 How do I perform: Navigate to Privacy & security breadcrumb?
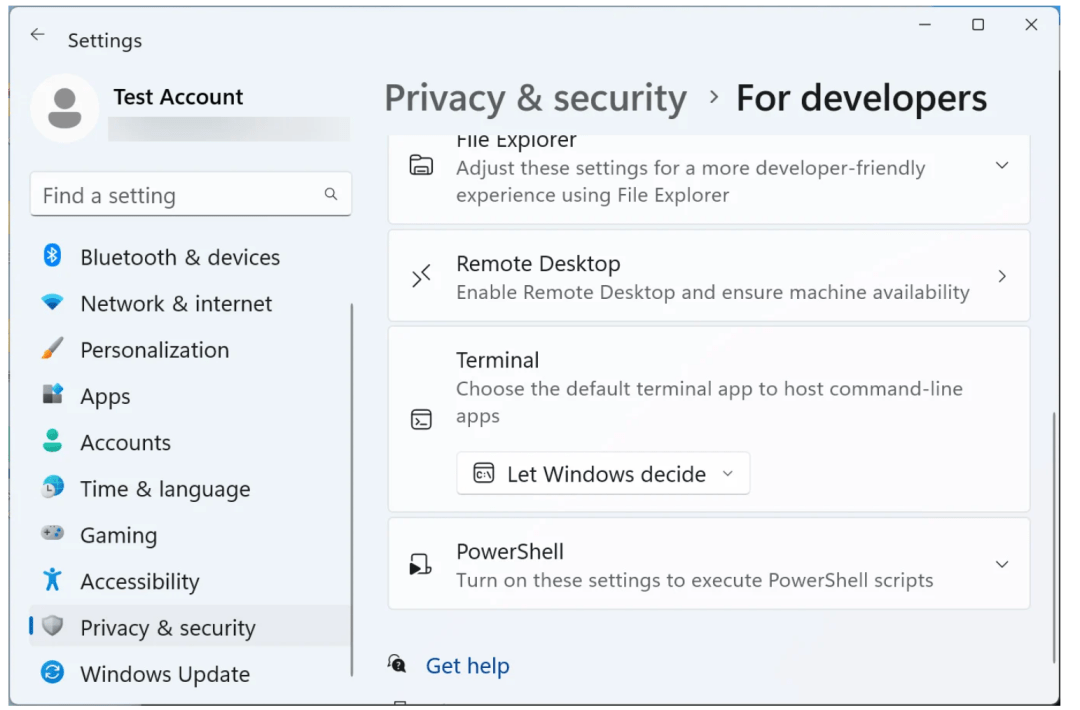click(535, 99)
